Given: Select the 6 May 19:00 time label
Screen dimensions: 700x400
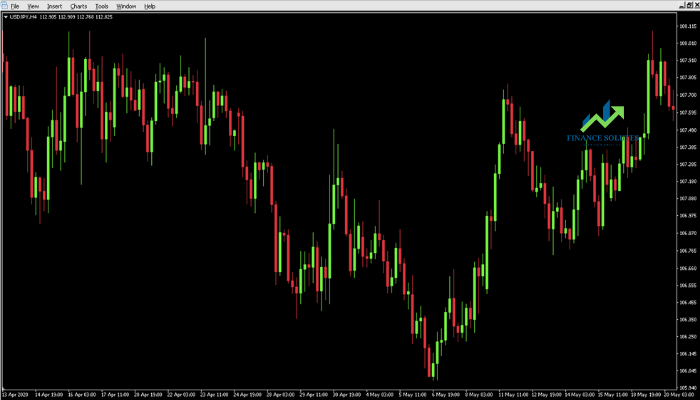Looking at the screenshot, I should pyautogui.click(x=443, y=395).
